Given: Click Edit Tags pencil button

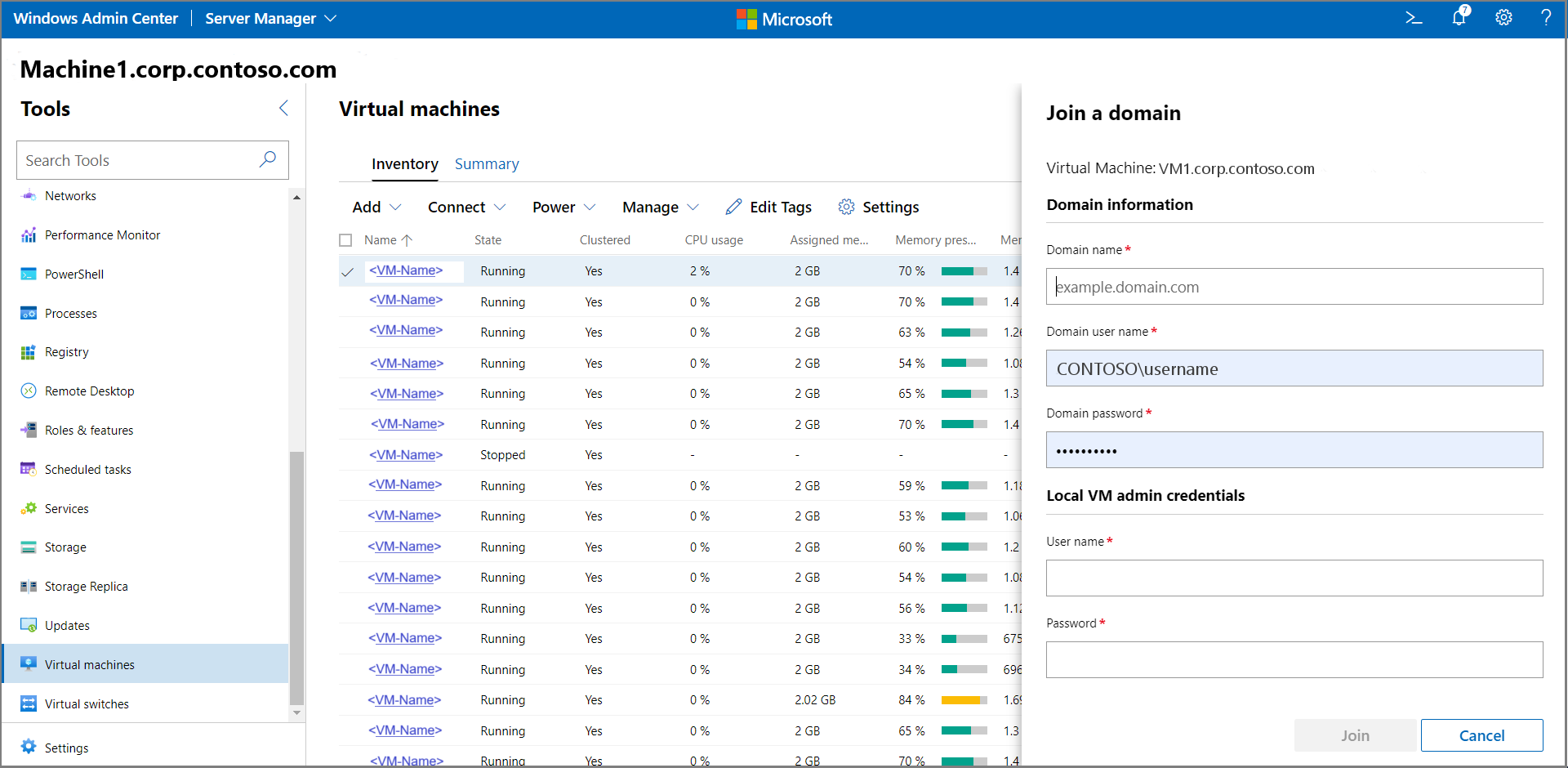Looking at the screenshot, I should point(768,208).
